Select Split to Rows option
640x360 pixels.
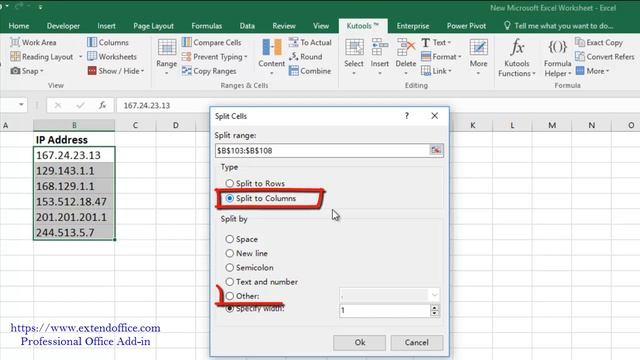pyautogui.click(x=256, y=183)
